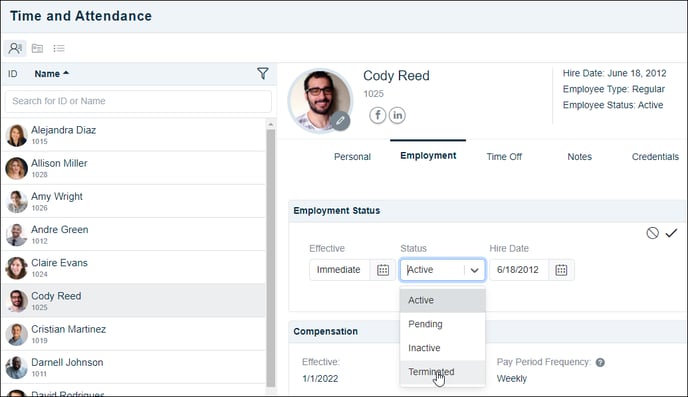
Task: Confirm employment status changes checkmark
Action: 671,233
